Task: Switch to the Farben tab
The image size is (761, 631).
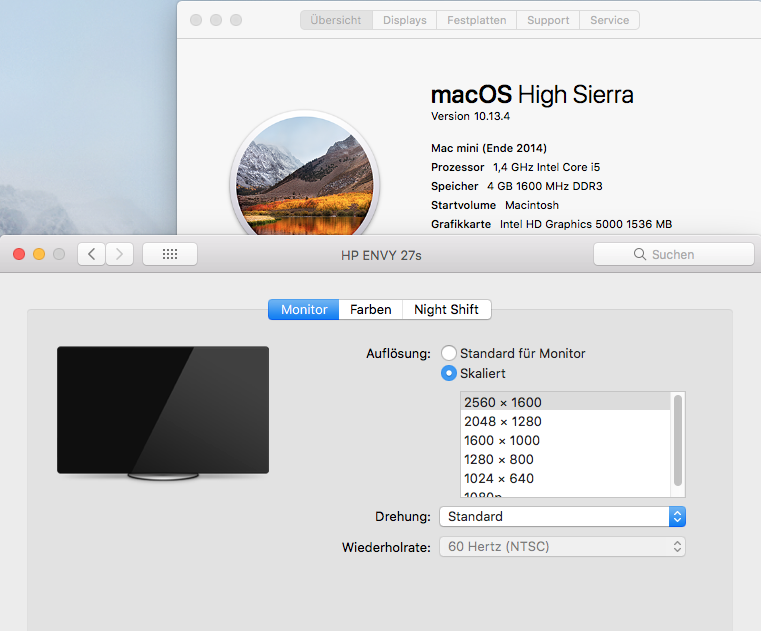Action: point(371,310)
